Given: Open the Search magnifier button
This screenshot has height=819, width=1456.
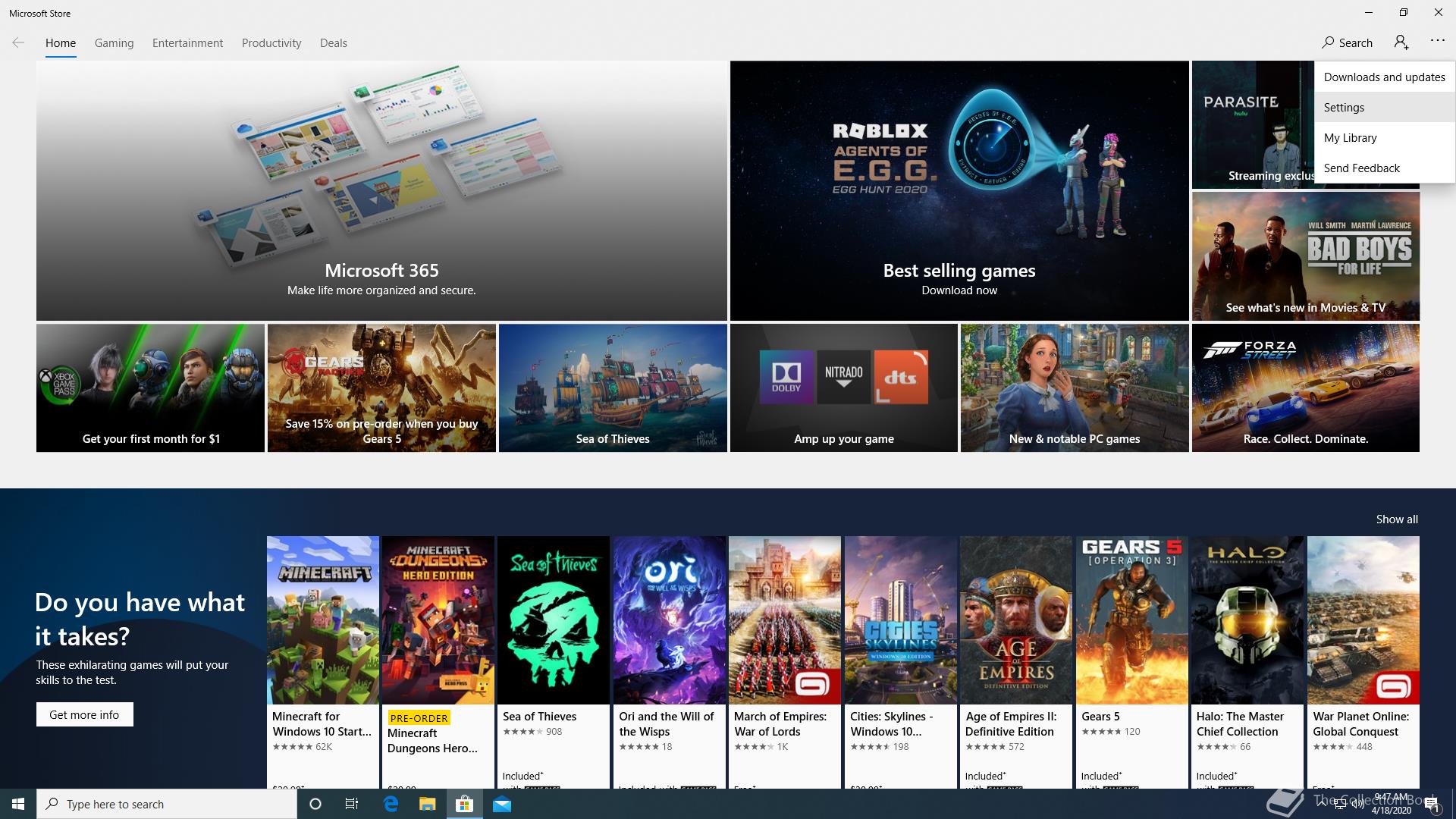Looking at the screenshot, I should click(x=1347, y=43).
